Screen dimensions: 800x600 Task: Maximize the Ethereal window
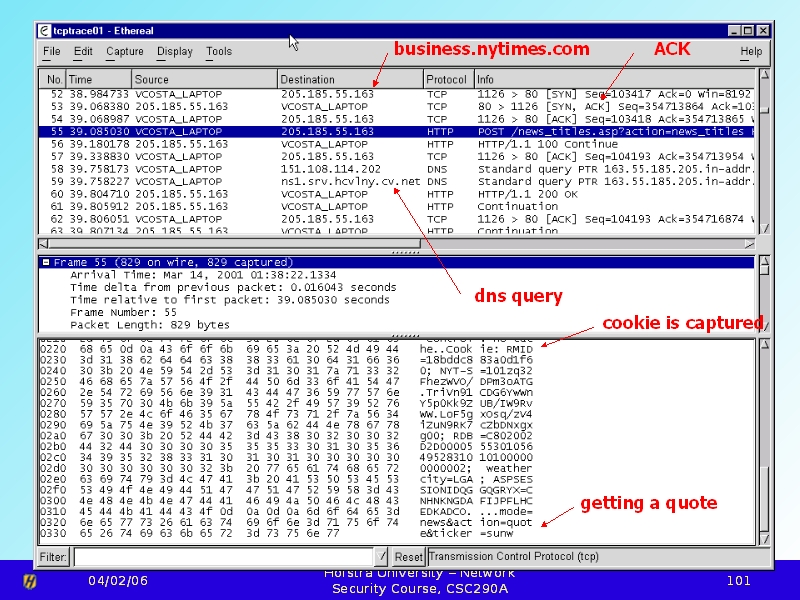[x=748, y=31]
